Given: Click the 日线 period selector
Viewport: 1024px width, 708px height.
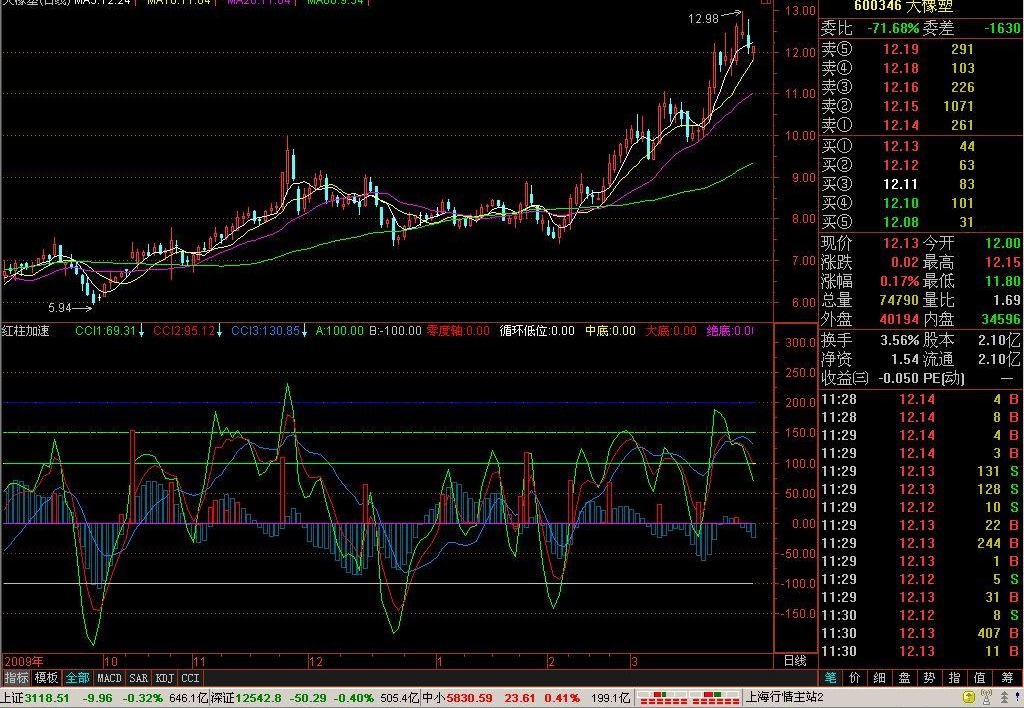Looking at the screenshot, I should click(x=795, y=661).
